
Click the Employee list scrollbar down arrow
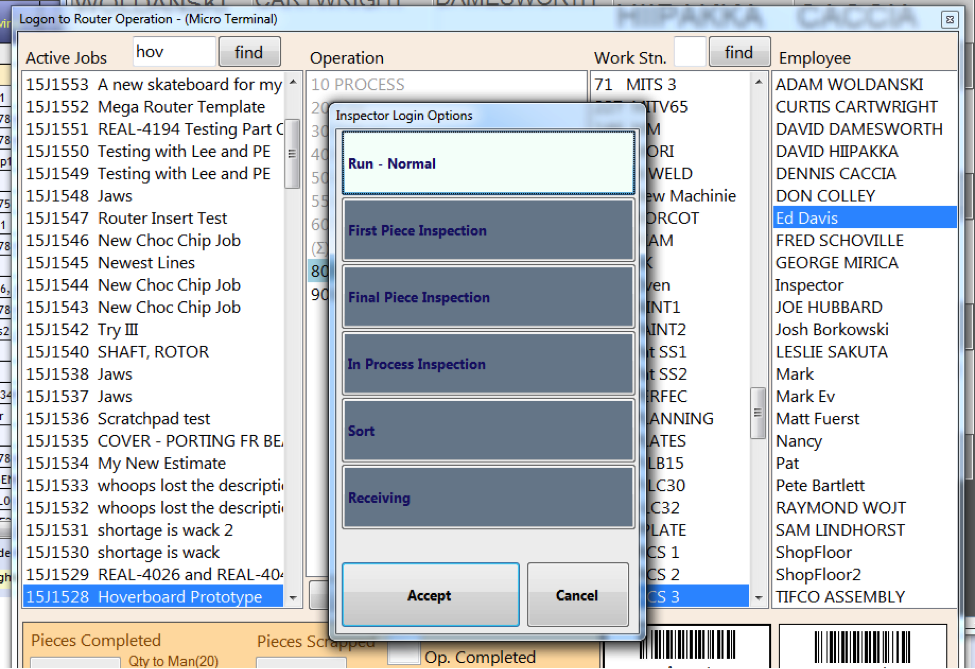tap(757, 597)
